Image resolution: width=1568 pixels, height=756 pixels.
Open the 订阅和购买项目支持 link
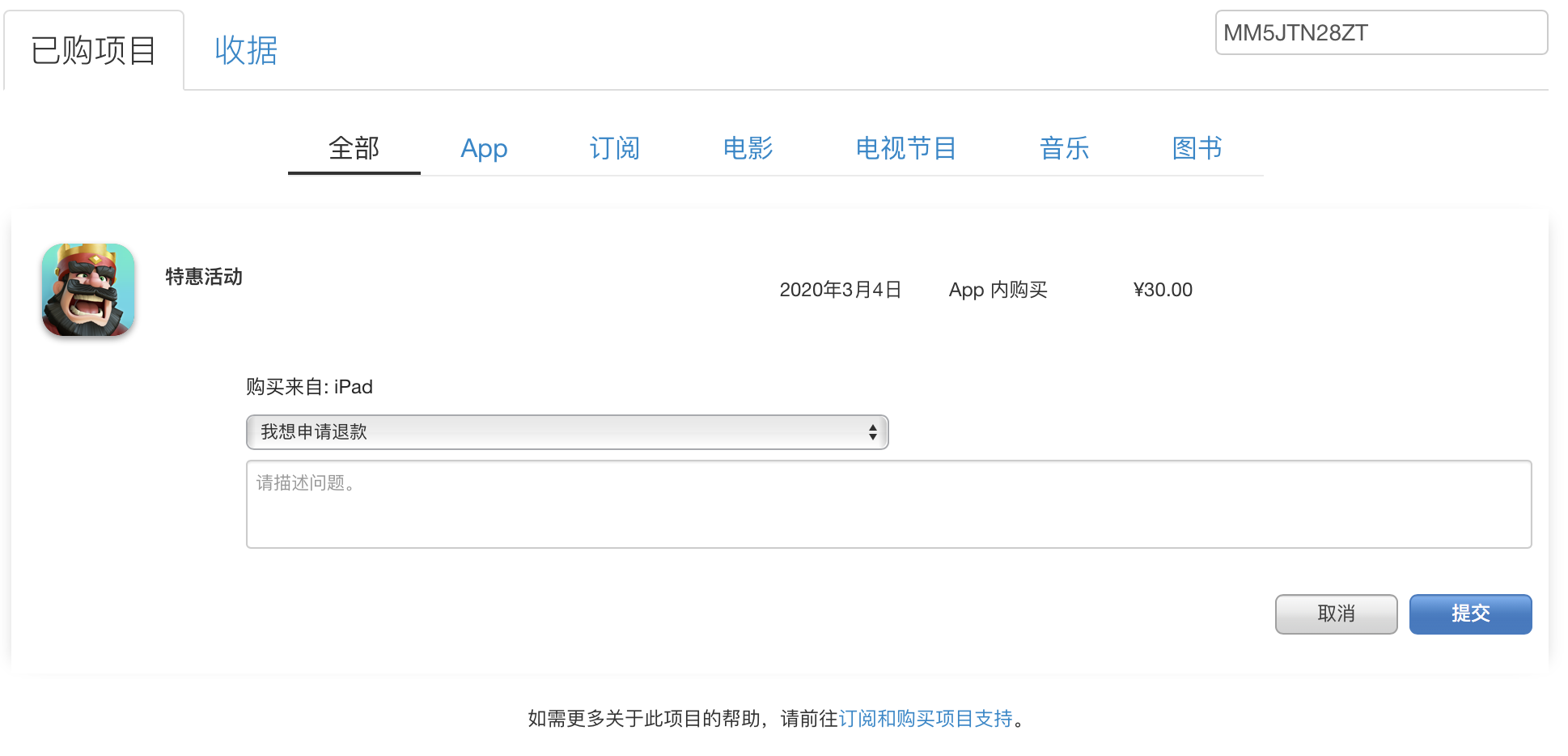(926, 719)
